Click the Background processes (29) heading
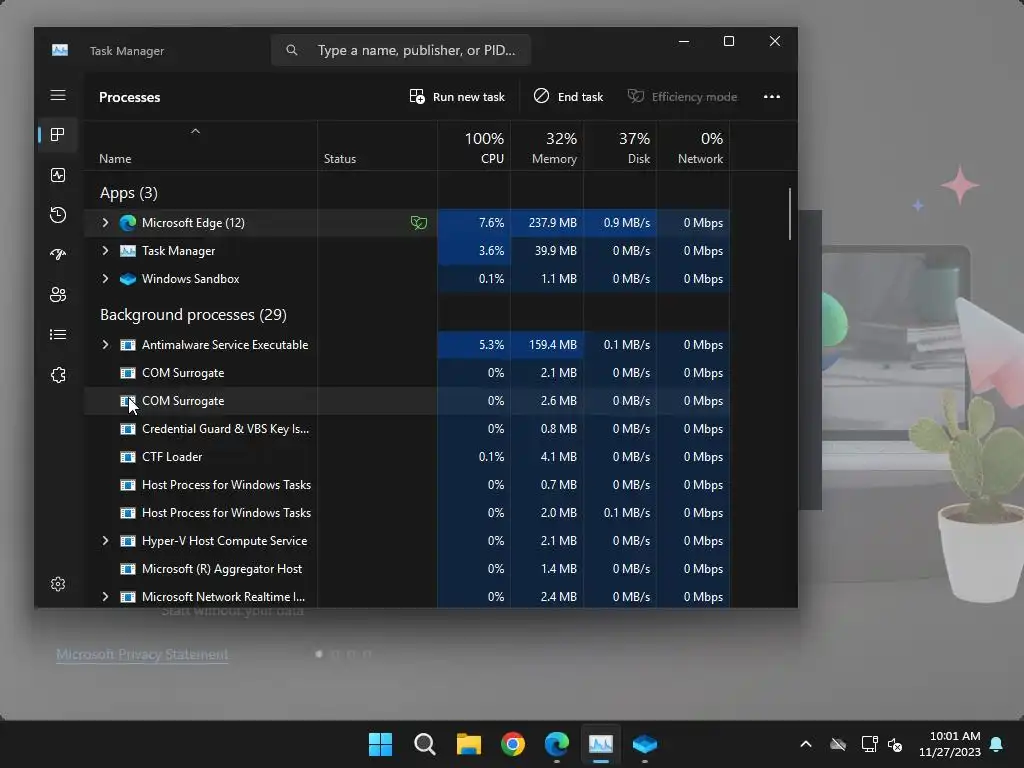Image resolution: width=1024 pixels, height=768 pixels. pyautogui.click(x=193, y=315)
